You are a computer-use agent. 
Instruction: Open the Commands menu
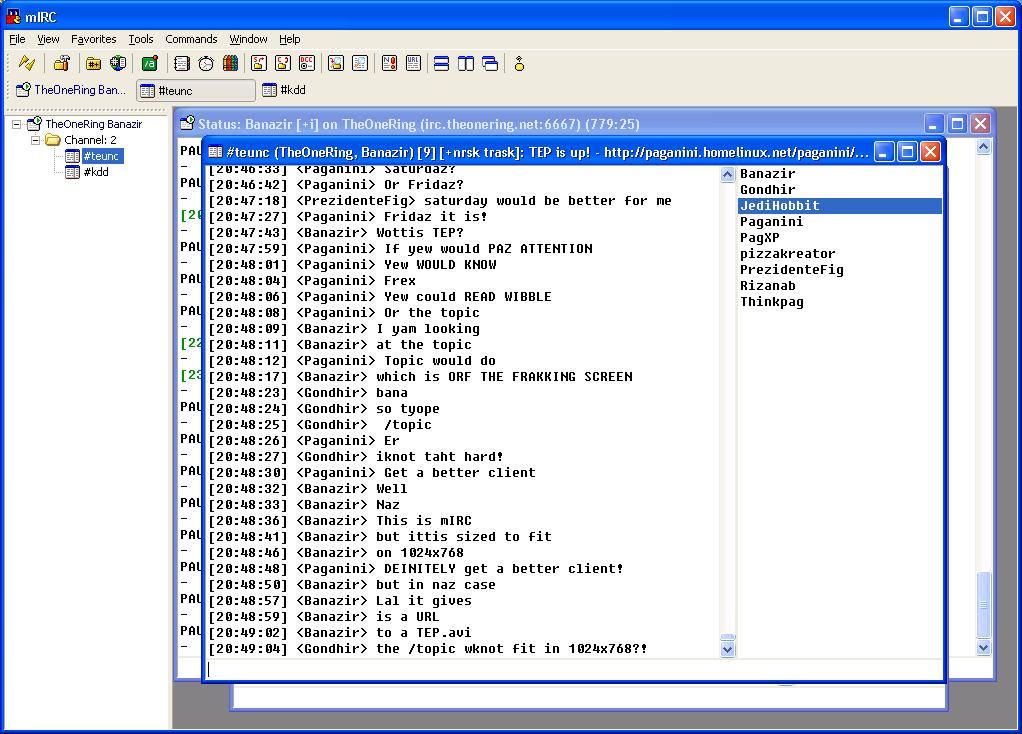pos(191,39)
